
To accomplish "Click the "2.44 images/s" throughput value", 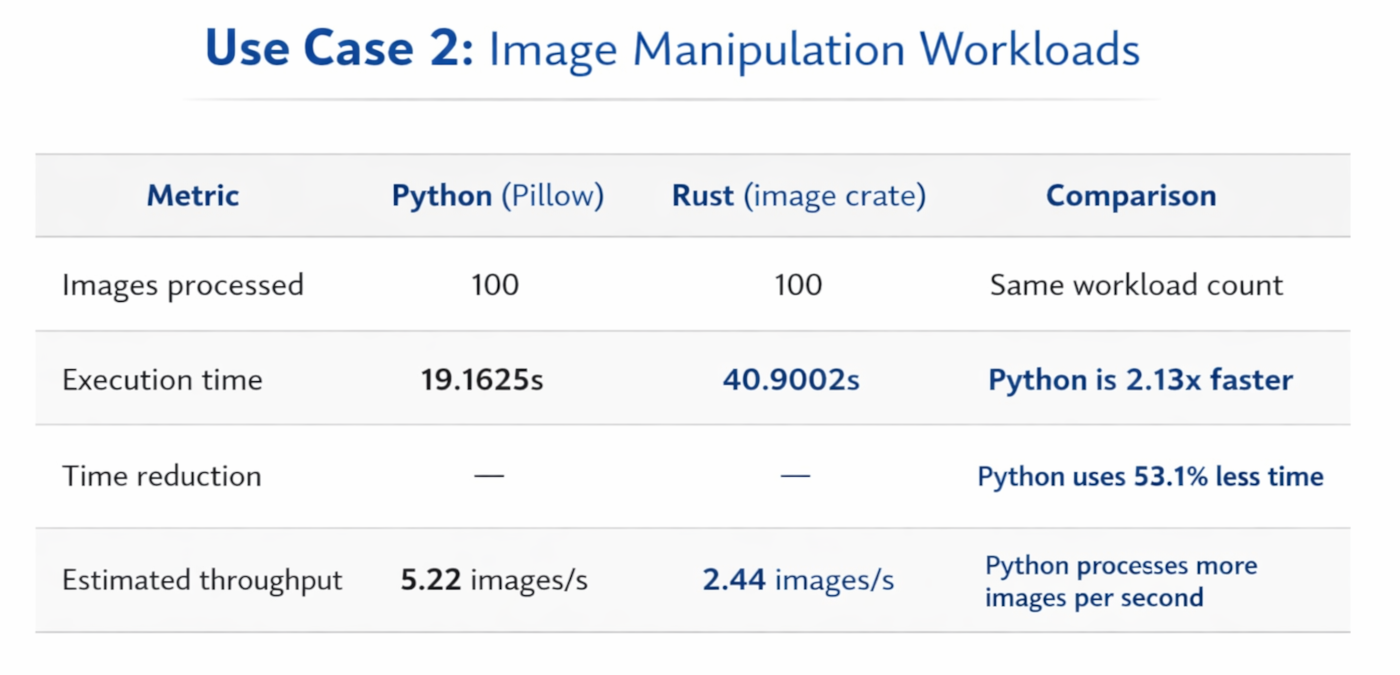I will [x=800, y=578].
